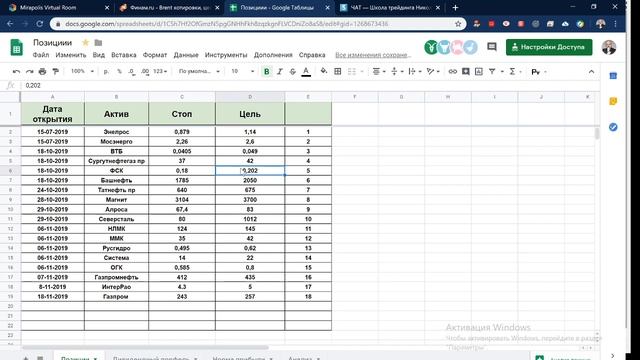Open the 123 number format dropdown

point(160,71)
